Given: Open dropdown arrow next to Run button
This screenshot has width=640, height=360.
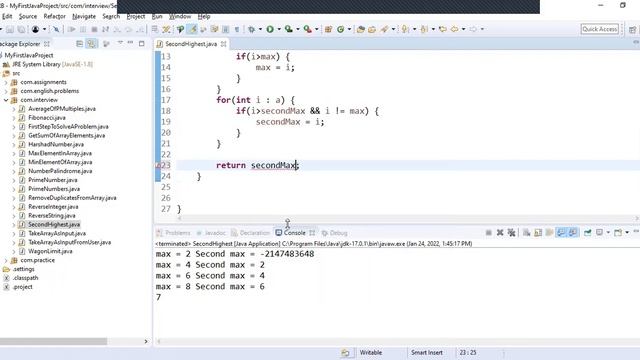Looking at the screenshot, I should (x=279, y=29).
